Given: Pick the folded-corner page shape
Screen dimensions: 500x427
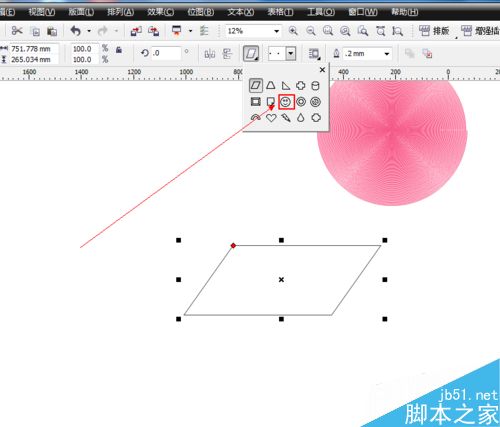Looking at the screenshot, I should [x=271, y=102].
